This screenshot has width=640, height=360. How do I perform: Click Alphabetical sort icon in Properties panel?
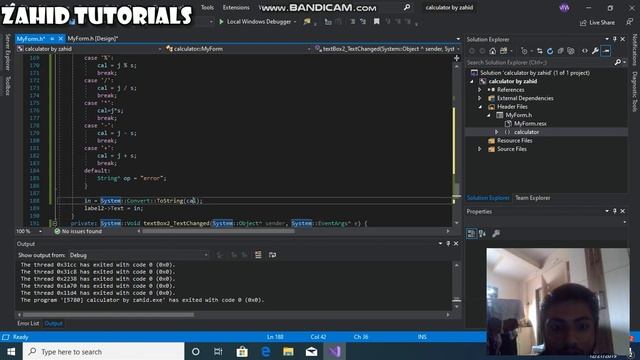coord(482,233)
